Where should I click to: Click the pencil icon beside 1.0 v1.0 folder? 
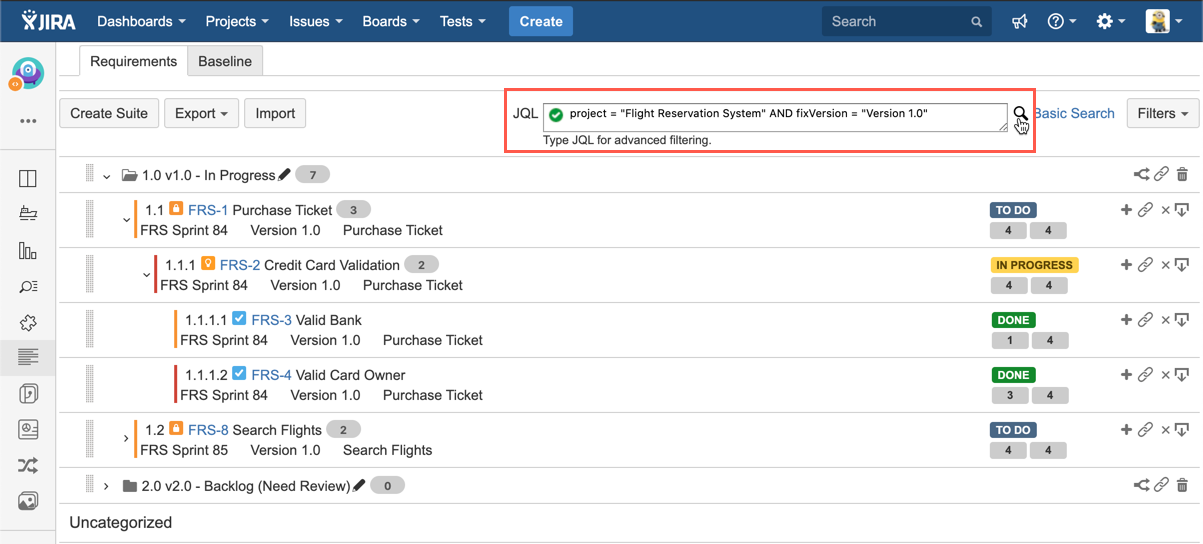pos(284,175)
